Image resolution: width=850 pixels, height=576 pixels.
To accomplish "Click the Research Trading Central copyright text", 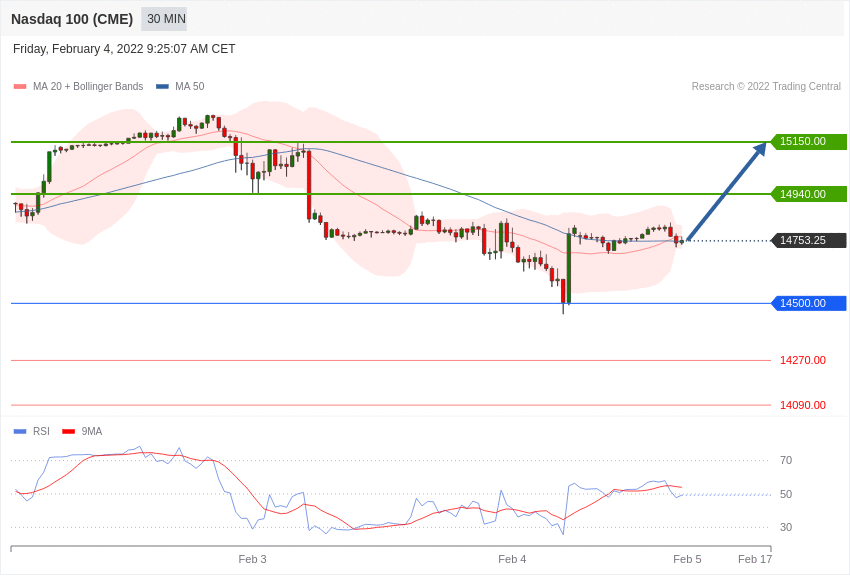I will tap(766, 87).
